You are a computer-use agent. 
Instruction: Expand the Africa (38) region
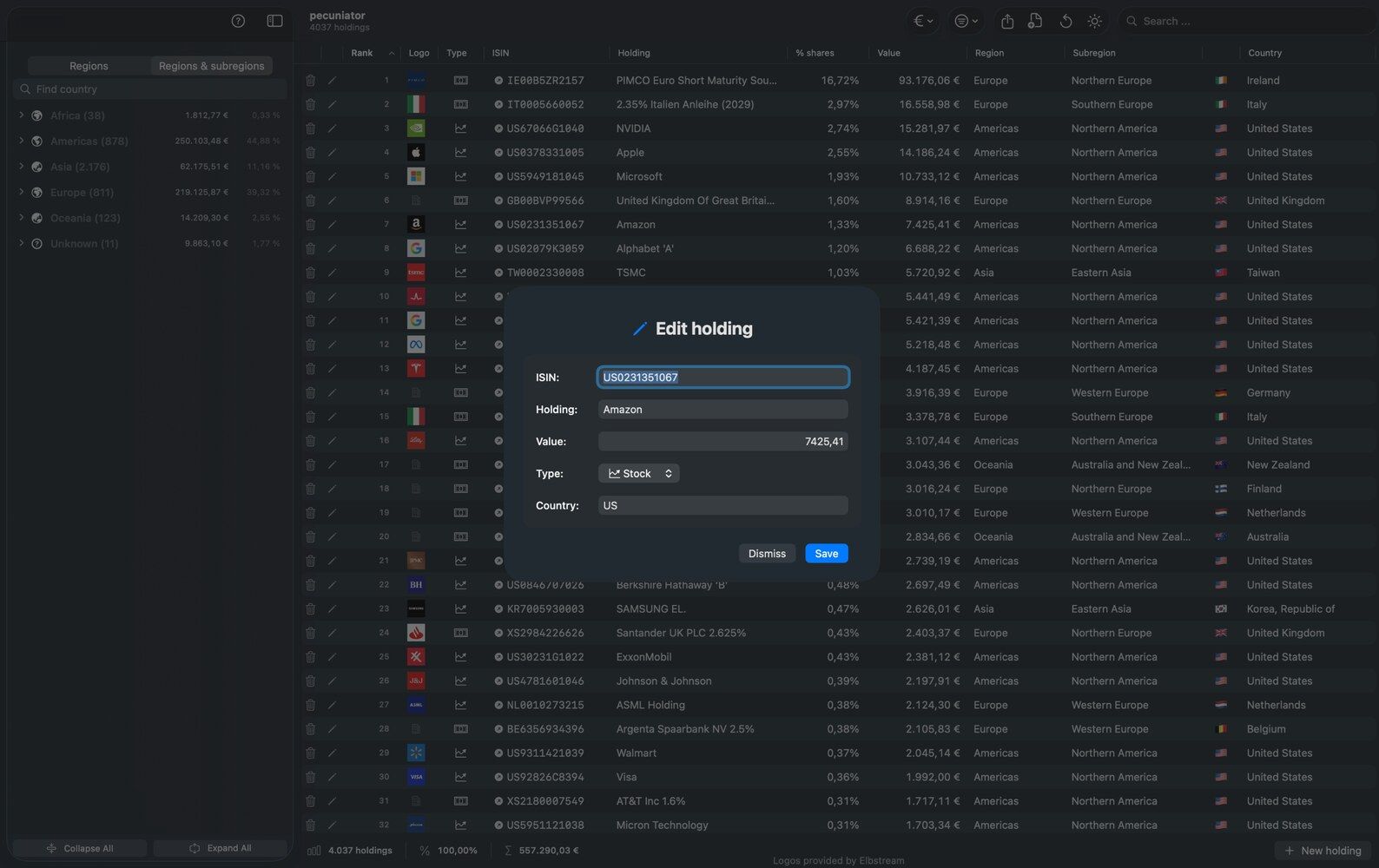coord(21,115)
